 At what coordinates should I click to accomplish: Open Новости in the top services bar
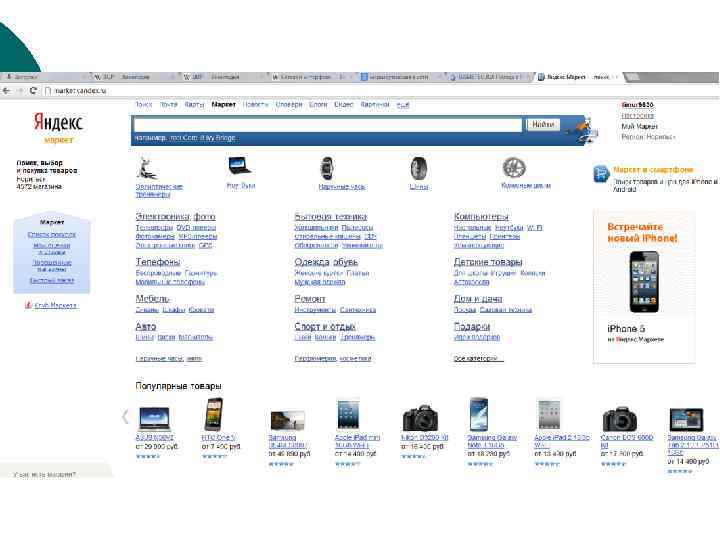[255, 105]
